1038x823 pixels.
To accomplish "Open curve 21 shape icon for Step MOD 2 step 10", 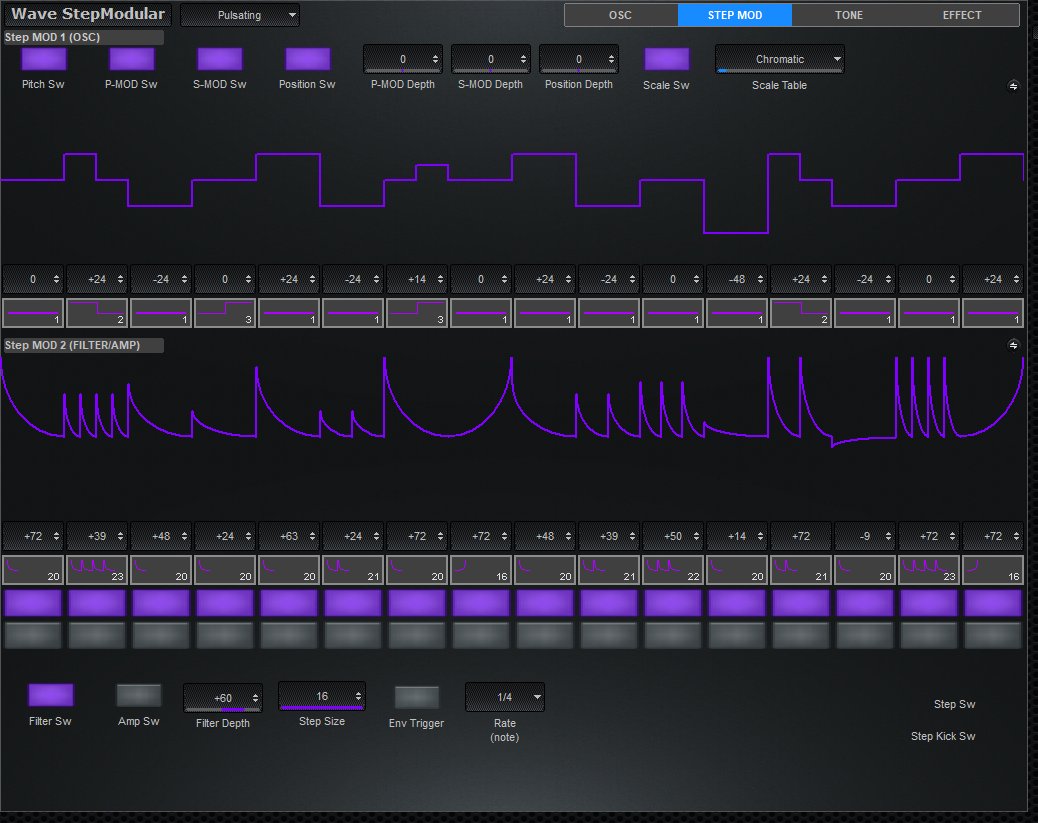I will tap(609, 570).
